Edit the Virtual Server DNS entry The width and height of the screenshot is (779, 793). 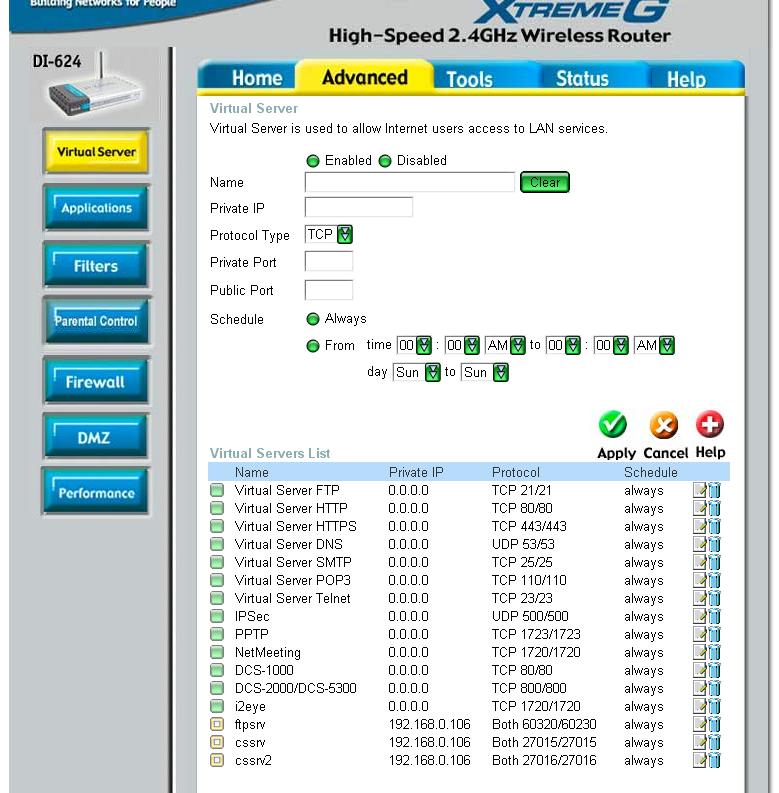point(700,544)
